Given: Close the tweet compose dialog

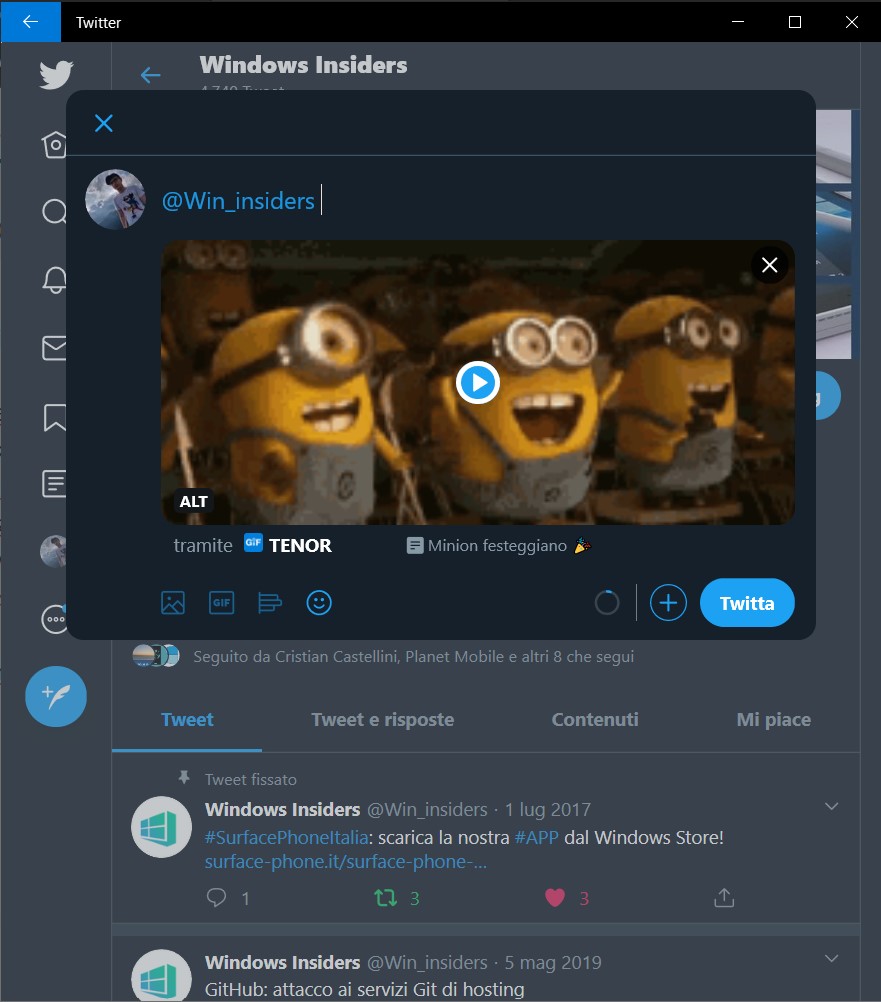Looking at the screenshot, I should point(103,123).
